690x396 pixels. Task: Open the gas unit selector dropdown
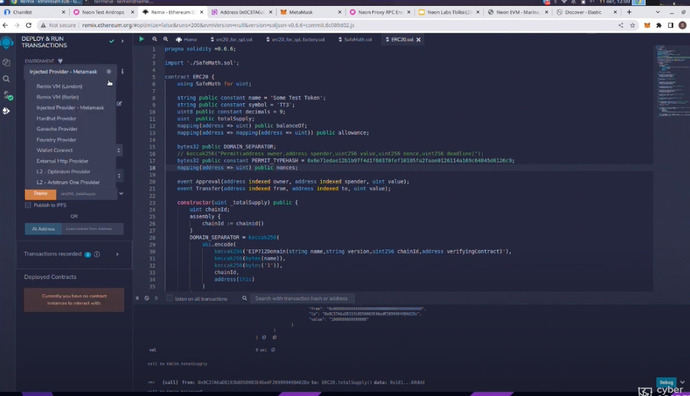(x=118, y=150)
